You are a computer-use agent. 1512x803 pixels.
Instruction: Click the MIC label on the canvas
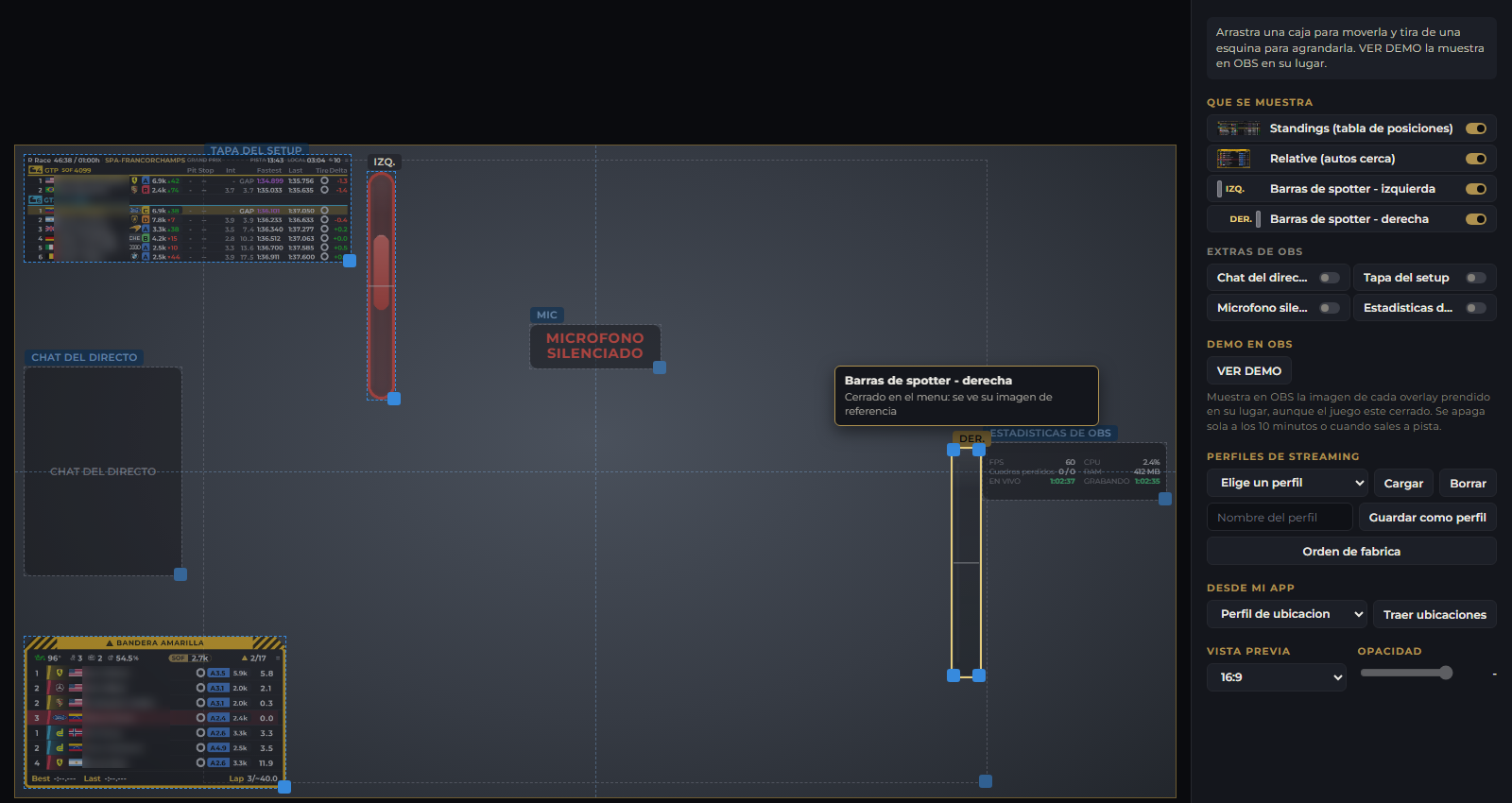pyautogui.click(x=547, y=316)
